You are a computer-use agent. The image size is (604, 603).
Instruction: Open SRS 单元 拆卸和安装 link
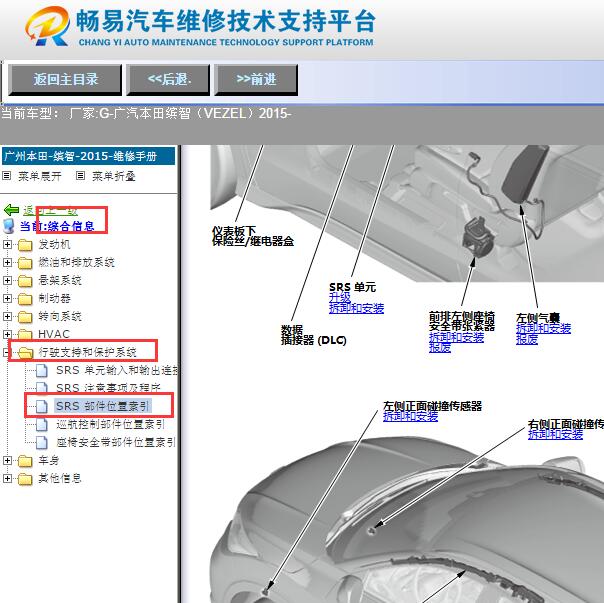coord(356,308)
